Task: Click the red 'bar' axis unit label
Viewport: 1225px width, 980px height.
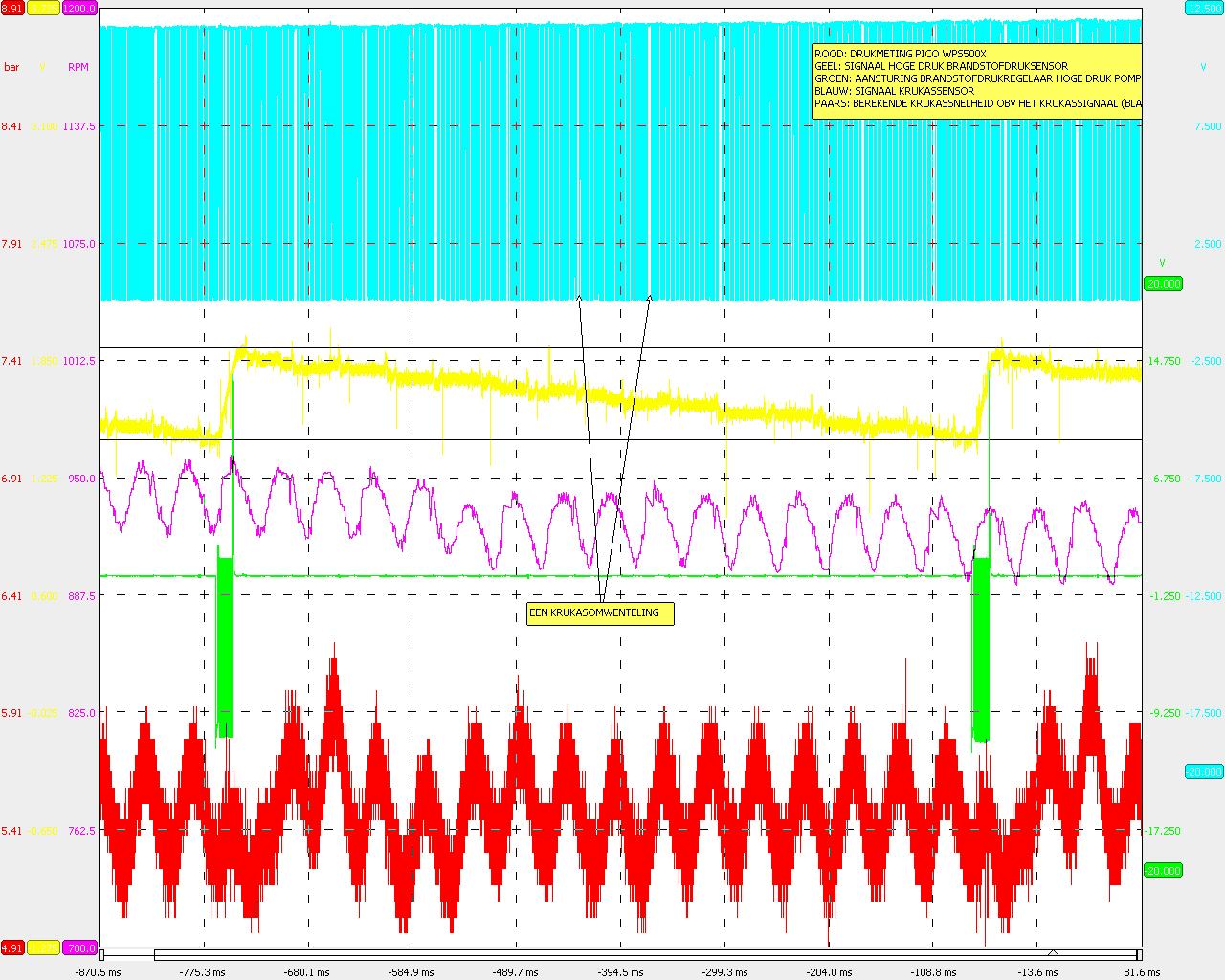Action: [x=11, y=67]
